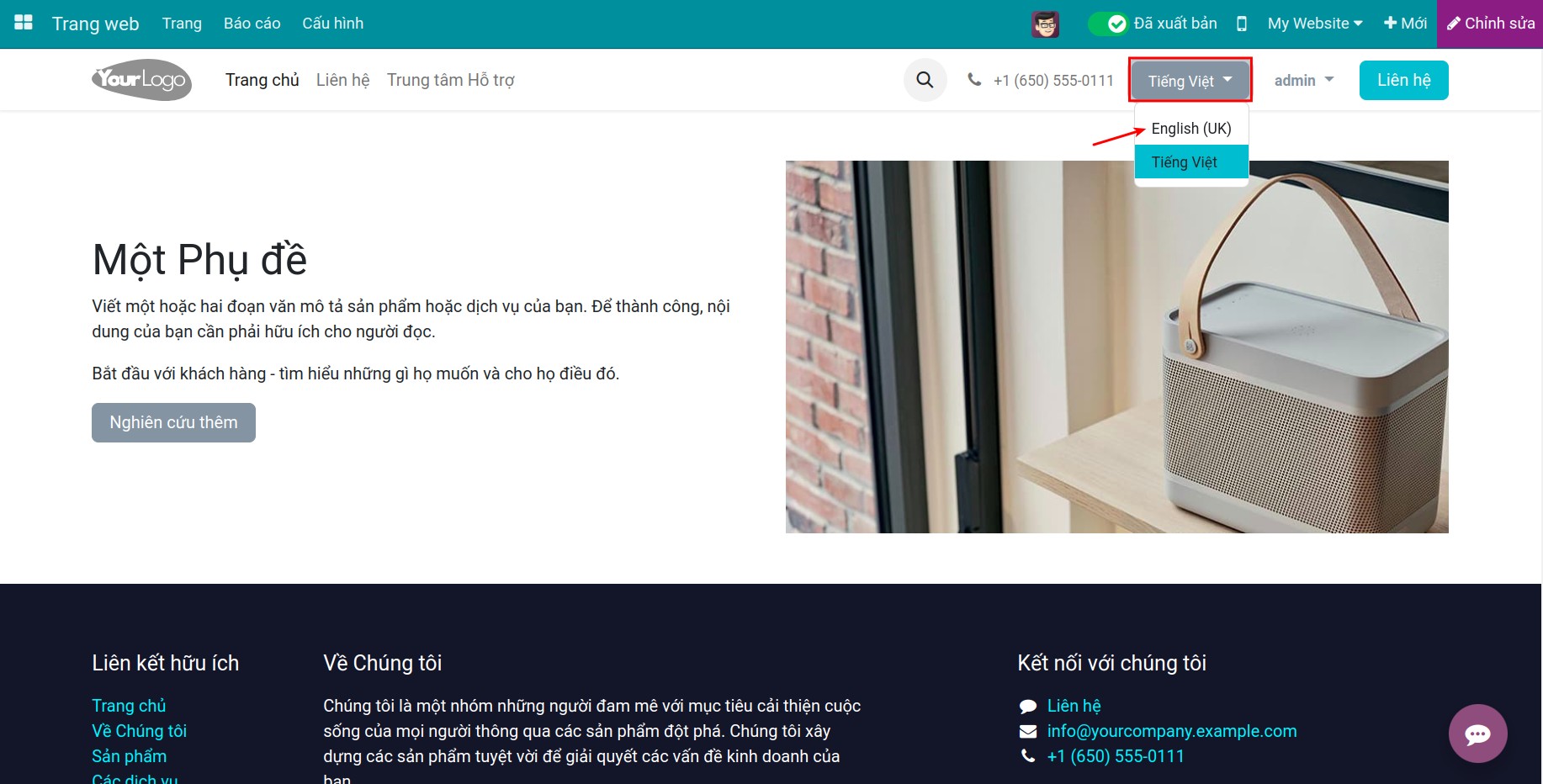The width and height of the screenshot is (1543, 784).
Task: Toggle the Đã xuất bản publish switch
Action: 1107,24
